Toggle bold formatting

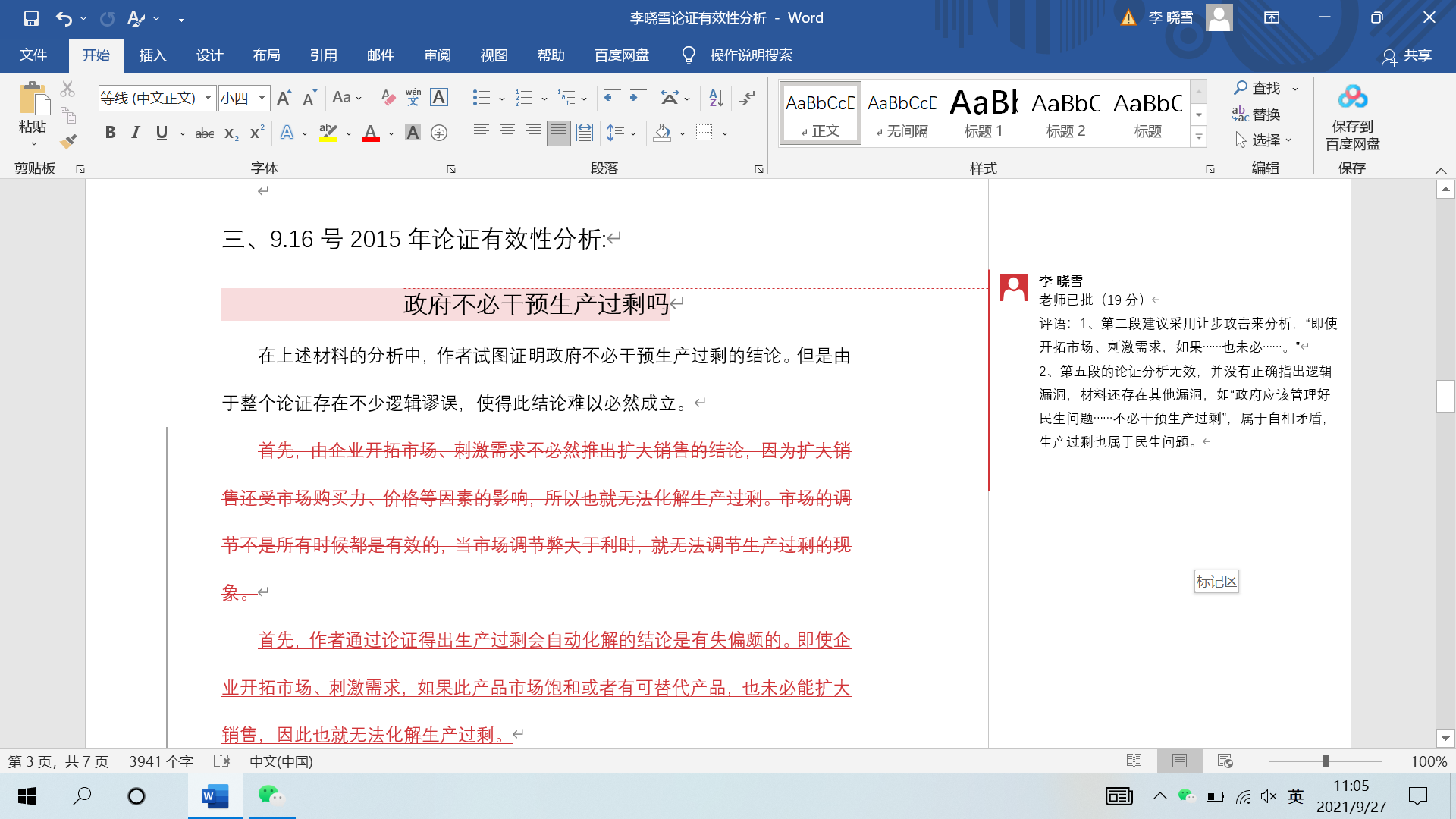pos(111,132)
